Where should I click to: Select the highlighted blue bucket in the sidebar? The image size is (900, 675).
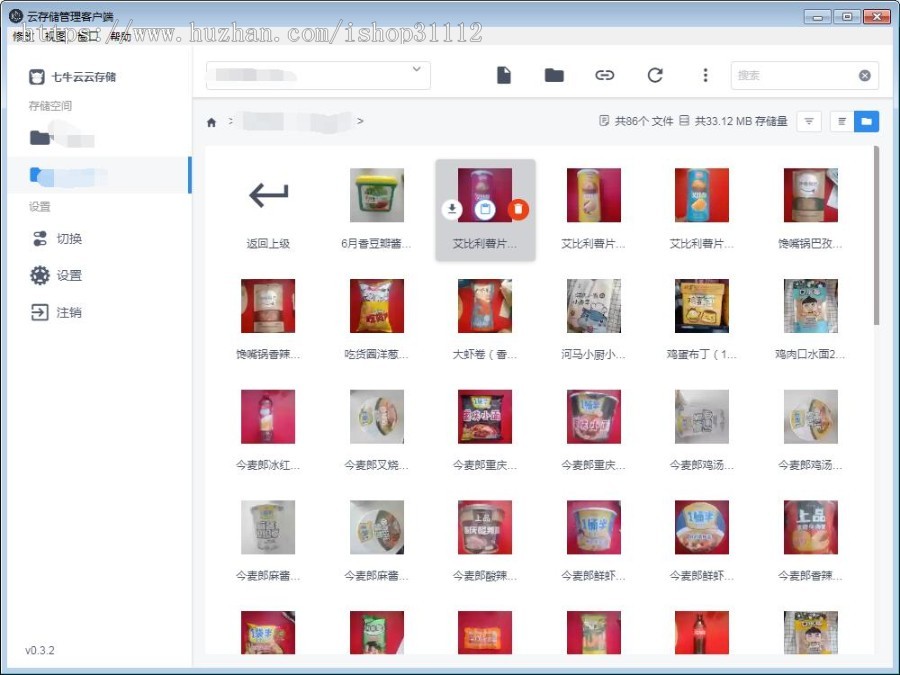point(98,175)
